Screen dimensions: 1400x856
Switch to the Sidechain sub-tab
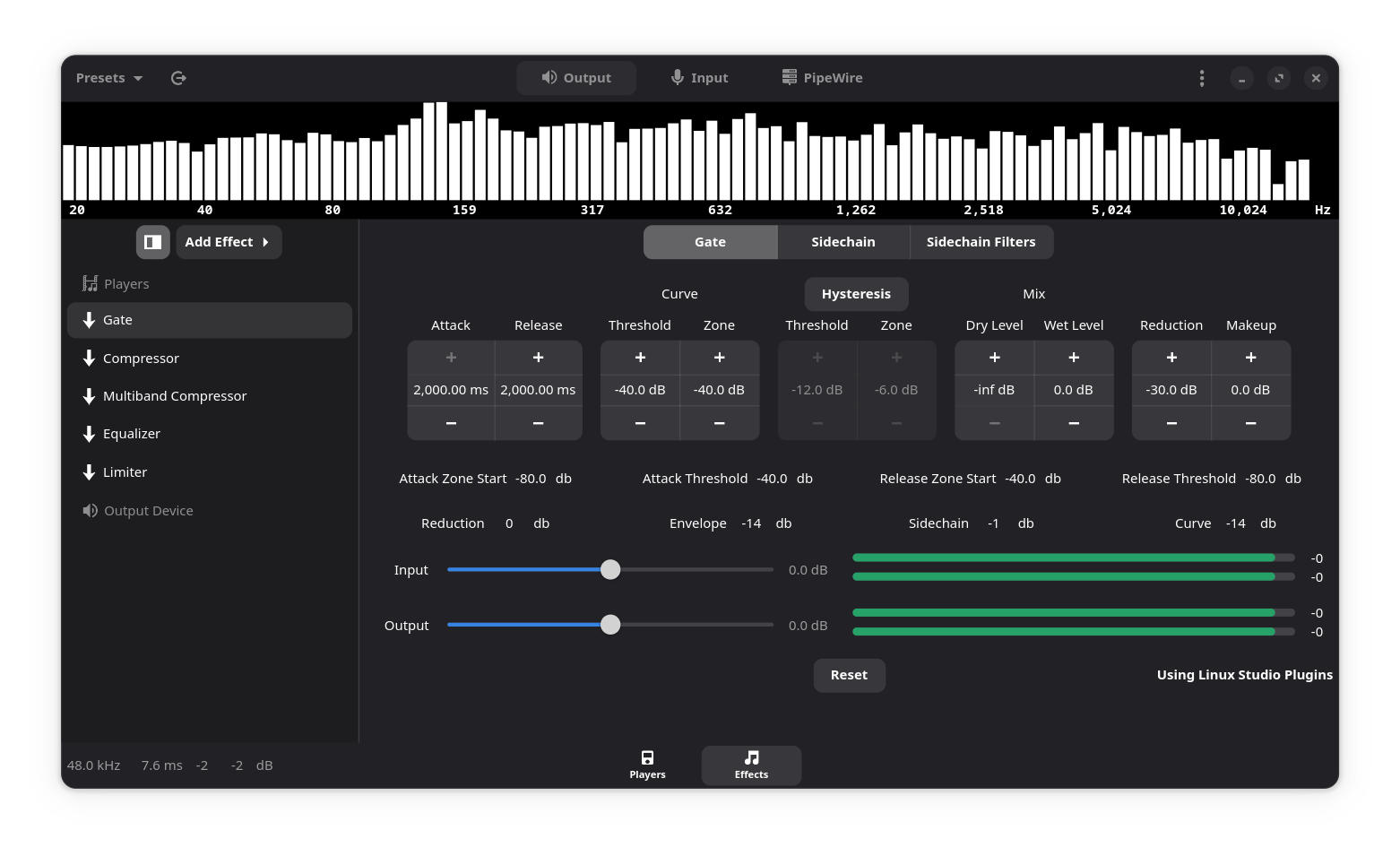pyautogui.click(x=843, y=242)
